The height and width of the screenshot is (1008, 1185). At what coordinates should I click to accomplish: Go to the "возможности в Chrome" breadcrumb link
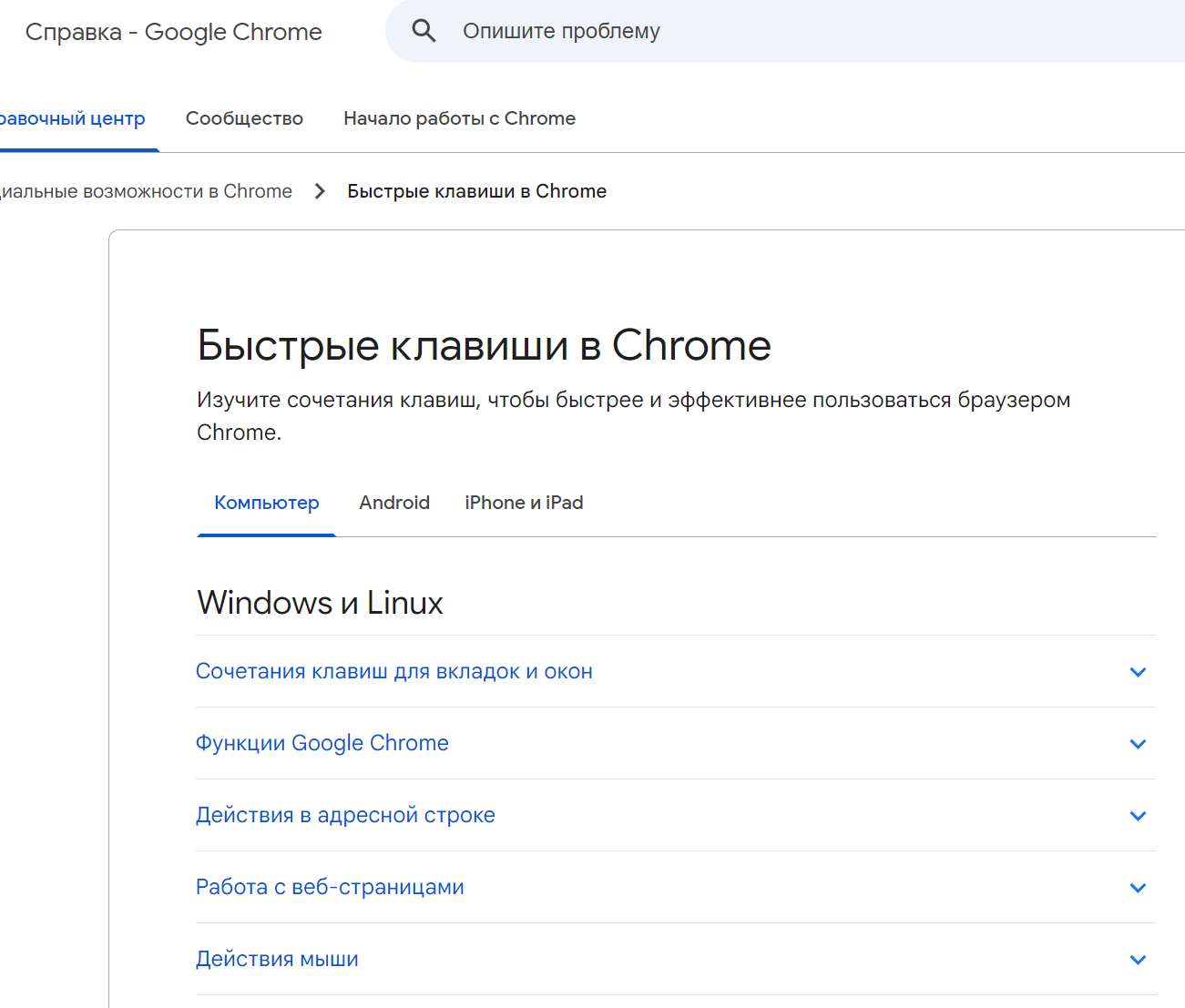pos(146,191)
